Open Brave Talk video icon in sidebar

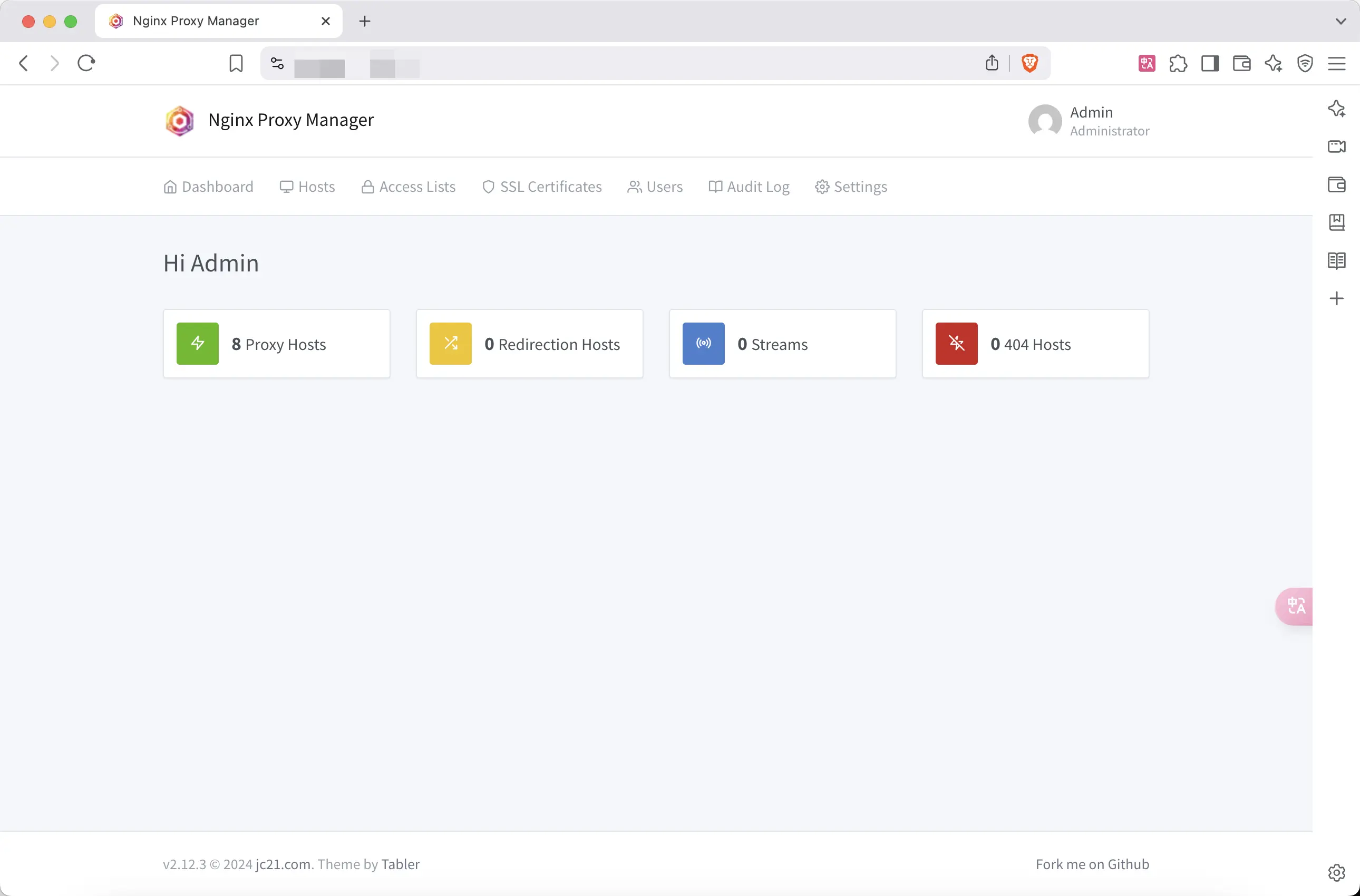pos(1337,147)
